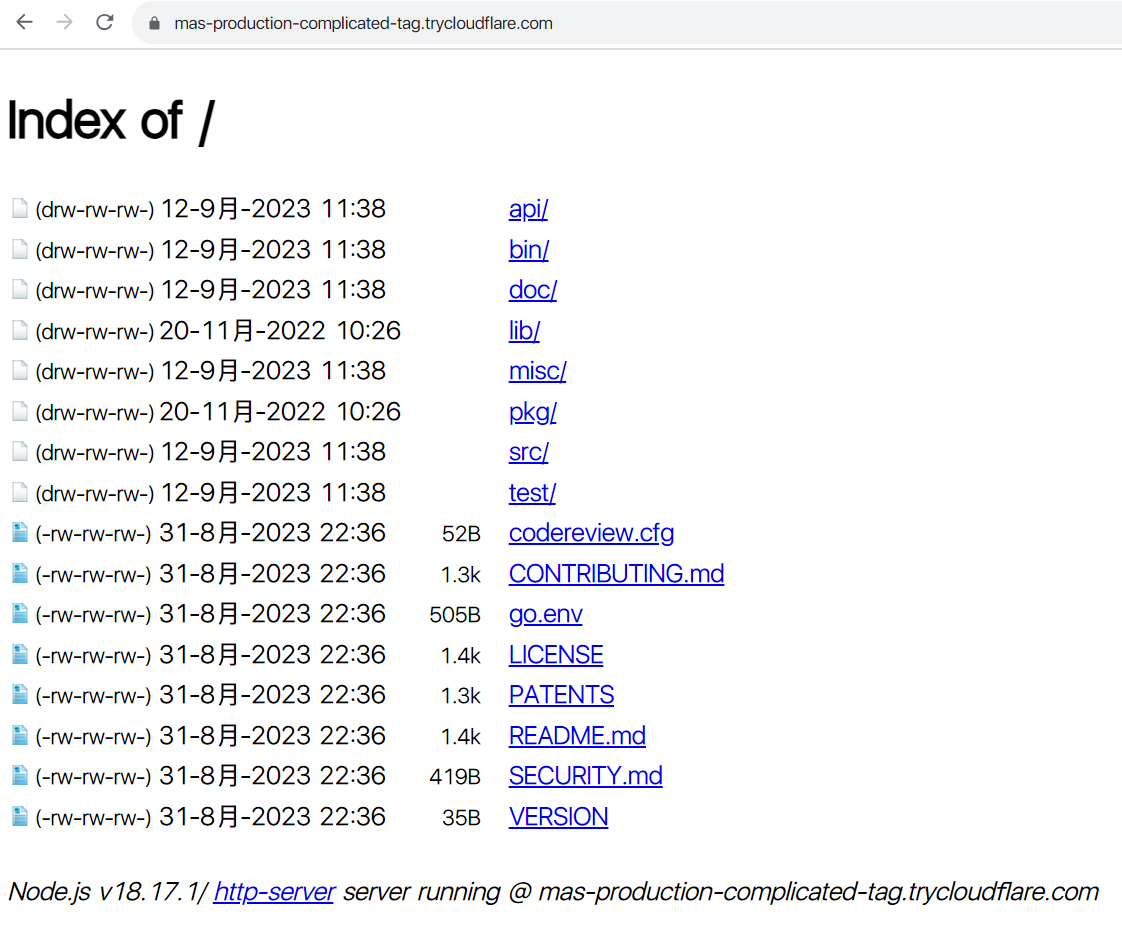Open the bin/ directory link
This screenshot has width=1122, height=925.
[x=528, y=250]
